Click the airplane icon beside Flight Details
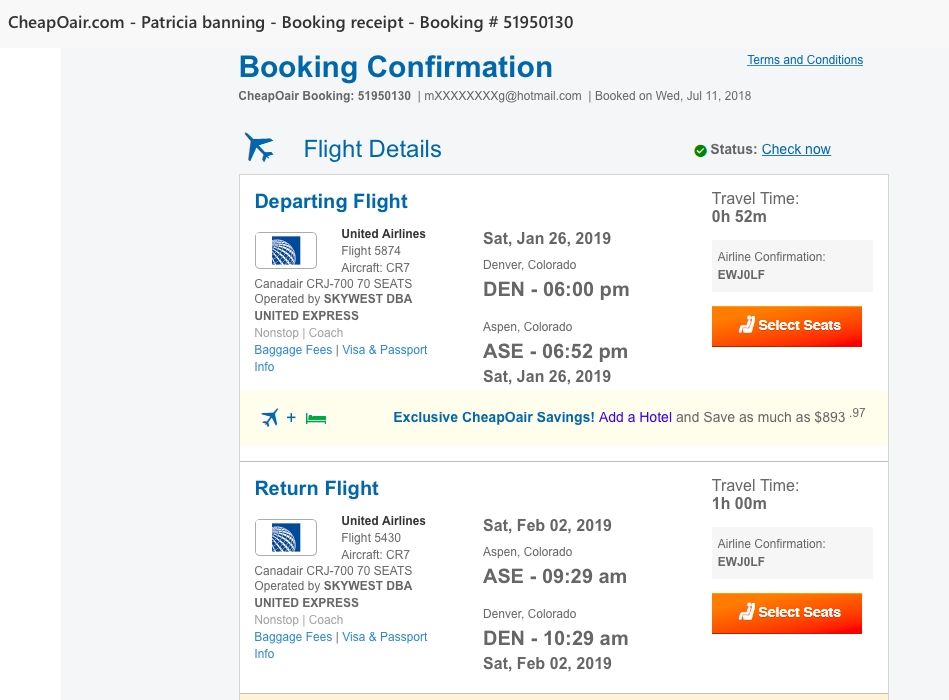The image size is (949, 700). (259, 147)
